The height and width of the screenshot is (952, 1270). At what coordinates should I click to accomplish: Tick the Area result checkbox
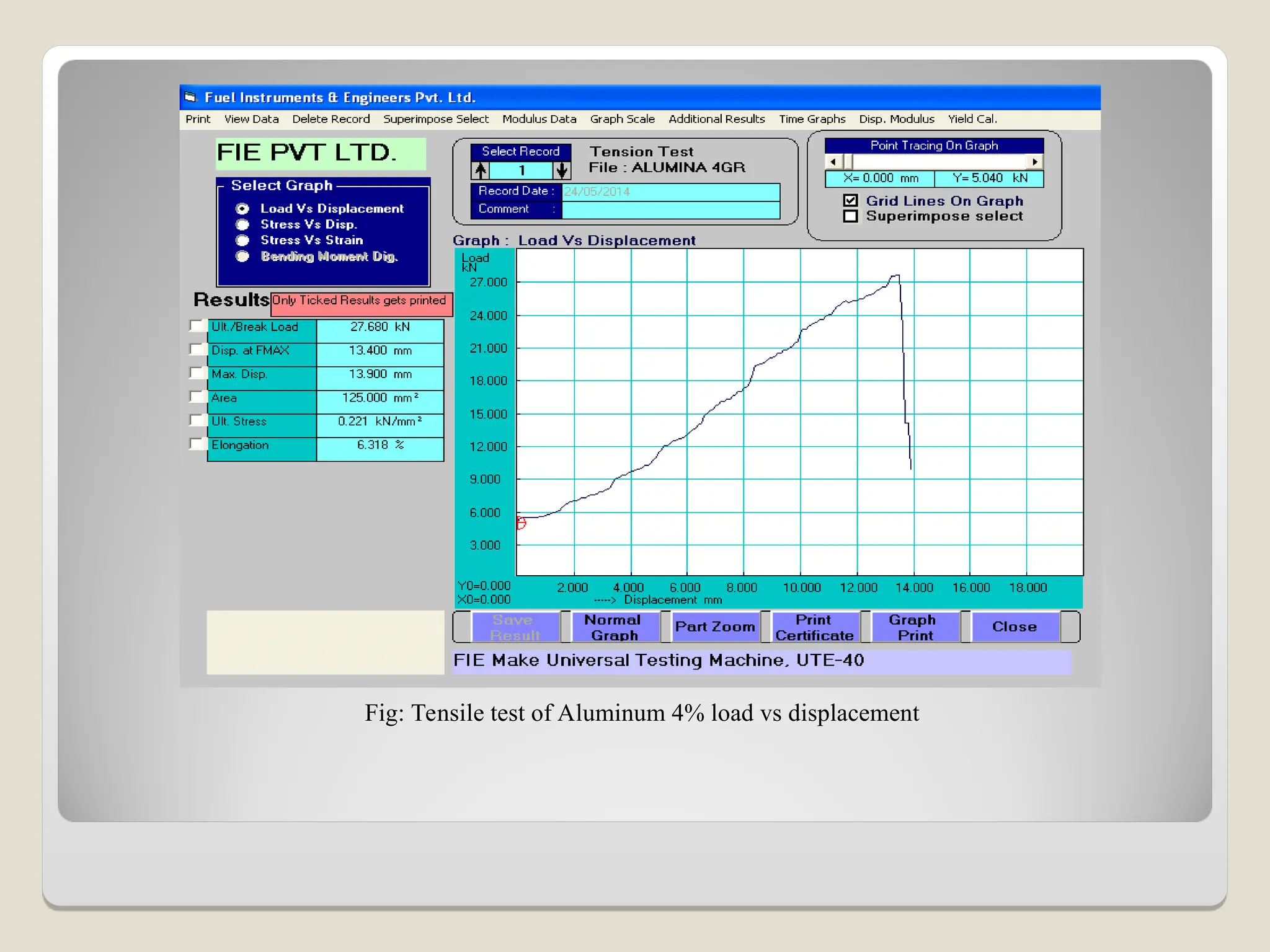[198, 397]
